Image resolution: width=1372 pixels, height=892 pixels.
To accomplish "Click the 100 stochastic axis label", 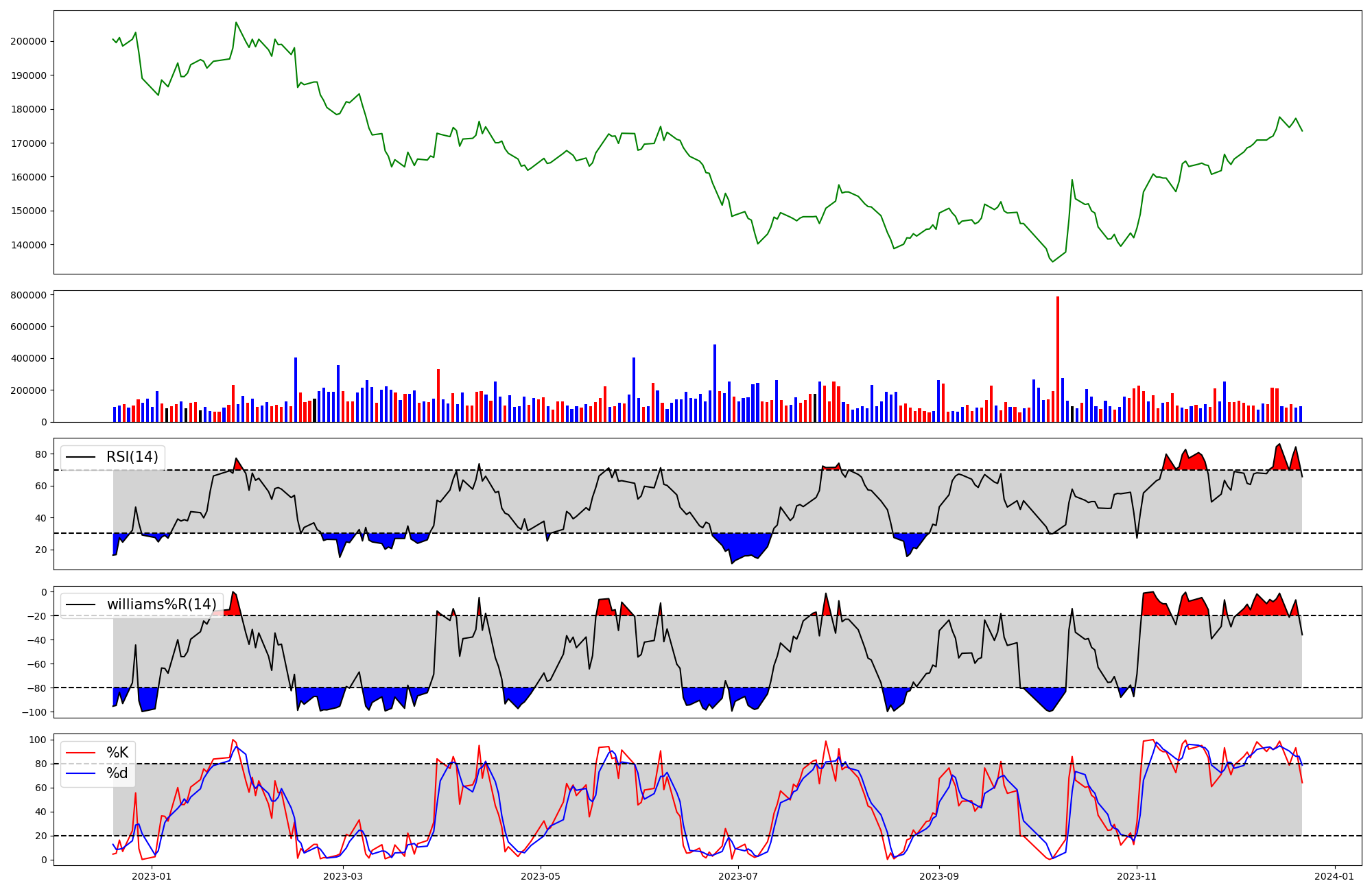I will pyautogui.click(x=38, y=740).
